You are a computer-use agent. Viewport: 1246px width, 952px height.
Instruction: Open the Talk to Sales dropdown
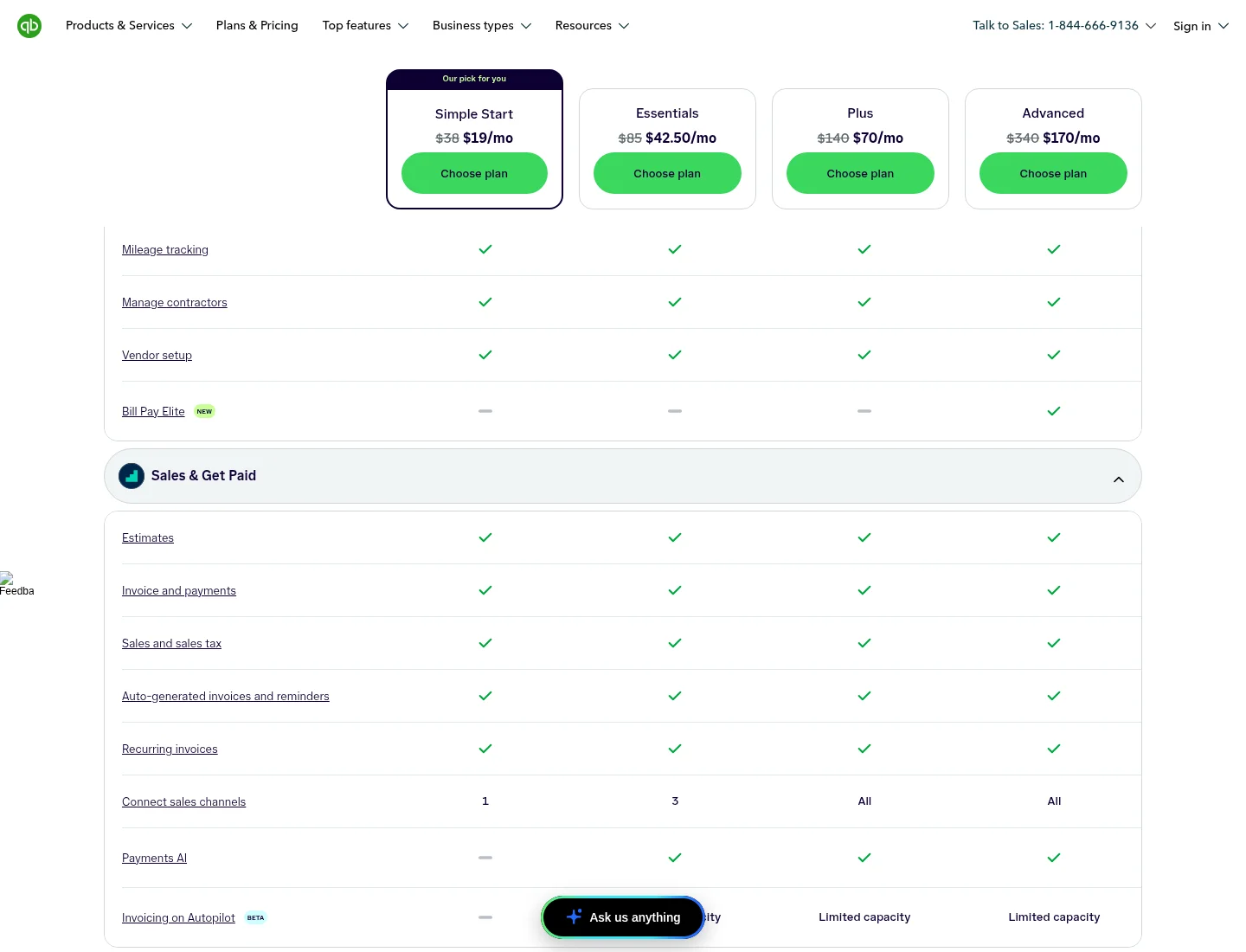click(x=1064, y=26)
